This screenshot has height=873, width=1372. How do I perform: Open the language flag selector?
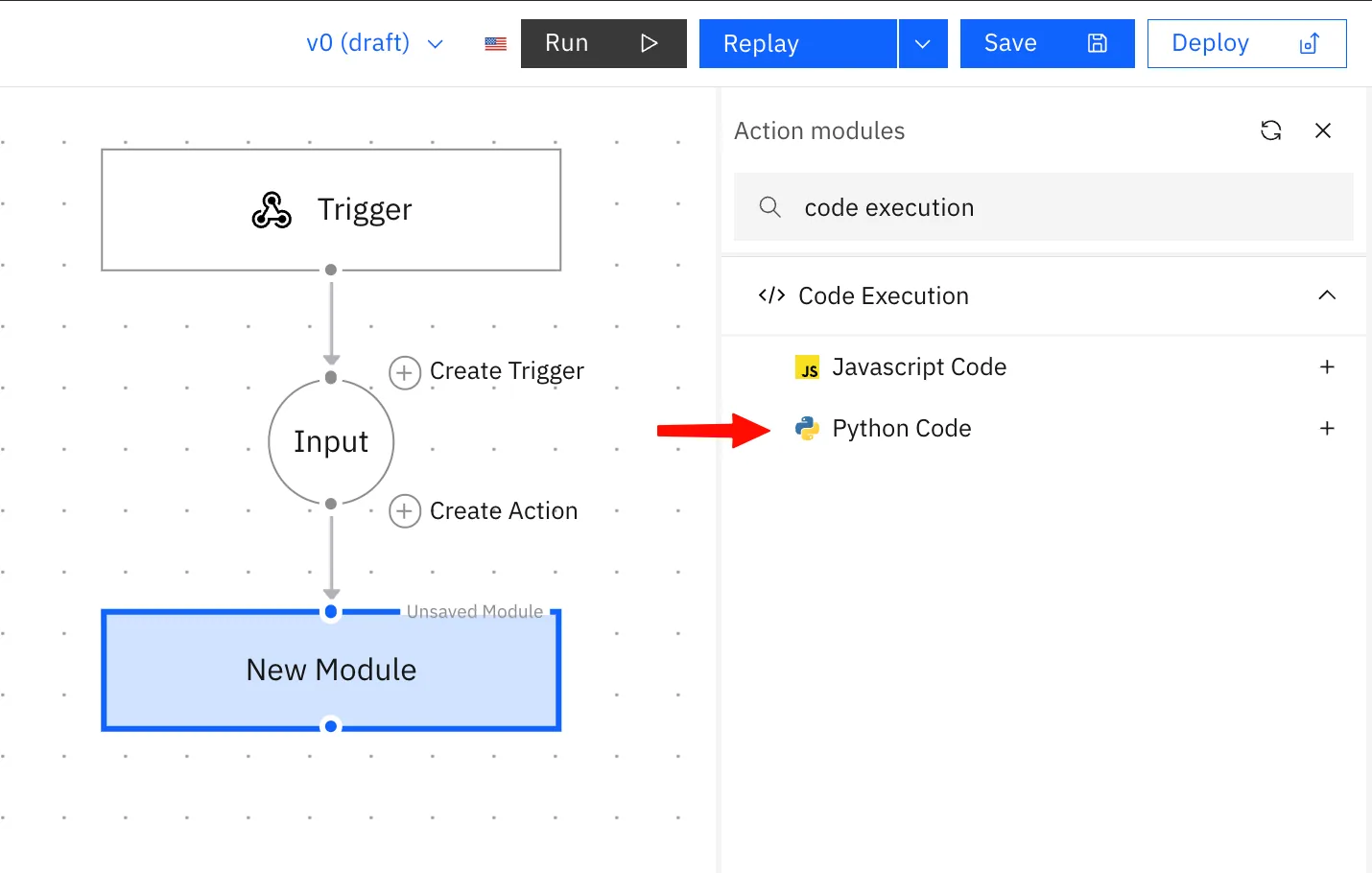[x=495, y=43]
